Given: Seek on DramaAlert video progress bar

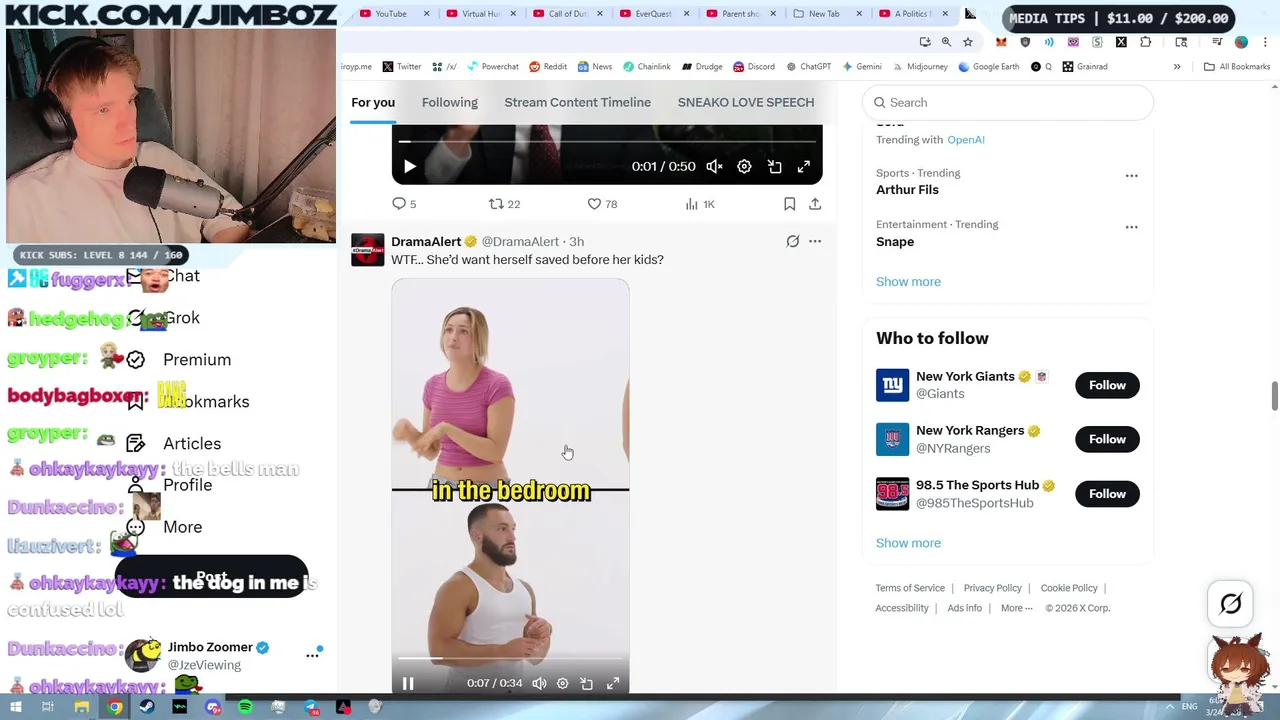Looking at the screenshot, I should 510,659.
